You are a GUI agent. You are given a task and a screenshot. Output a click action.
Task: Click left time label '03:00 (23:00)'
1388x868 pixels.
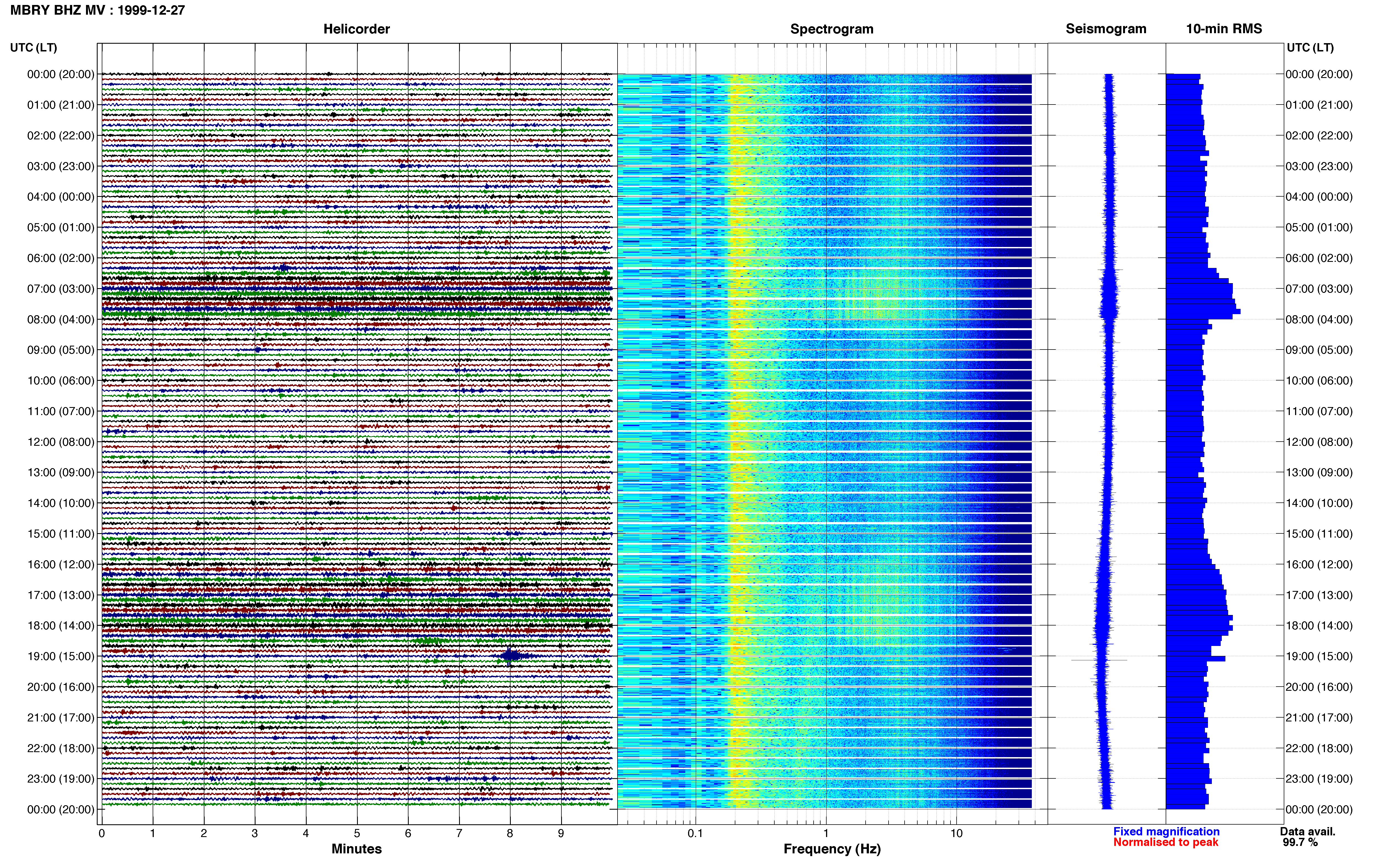pos(61,166)
